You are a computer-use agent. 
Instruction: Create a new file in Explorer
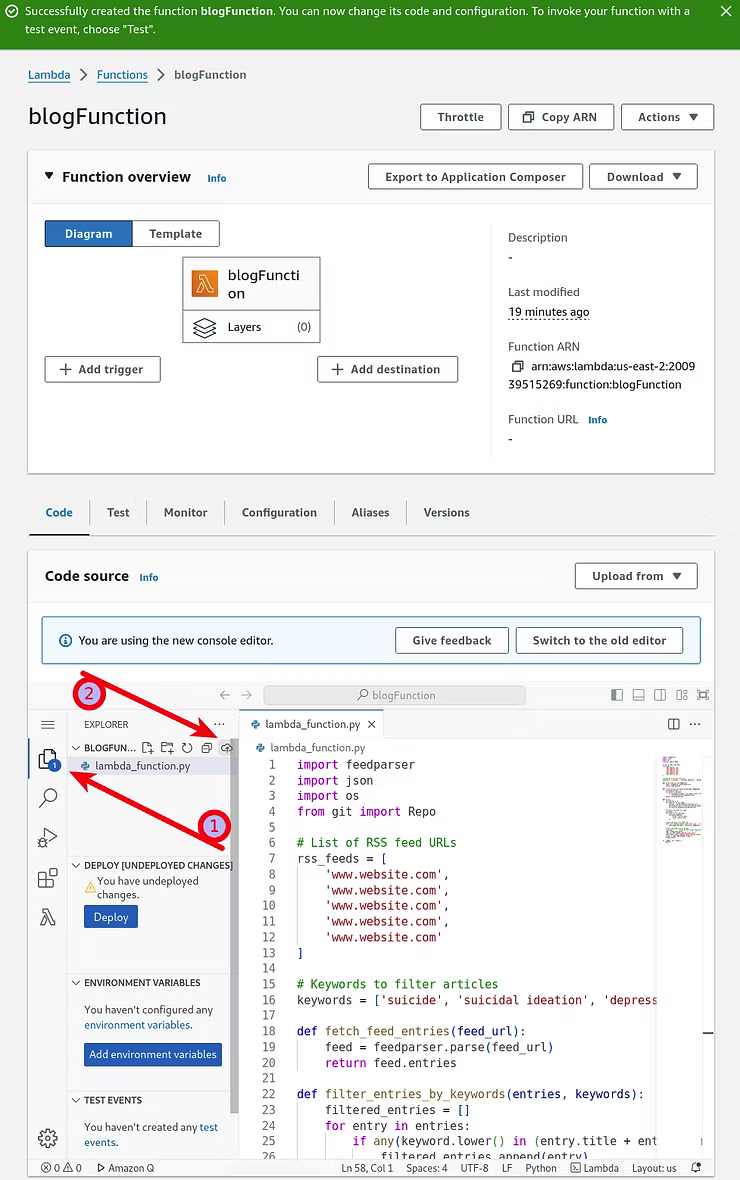tap(148, 748)
